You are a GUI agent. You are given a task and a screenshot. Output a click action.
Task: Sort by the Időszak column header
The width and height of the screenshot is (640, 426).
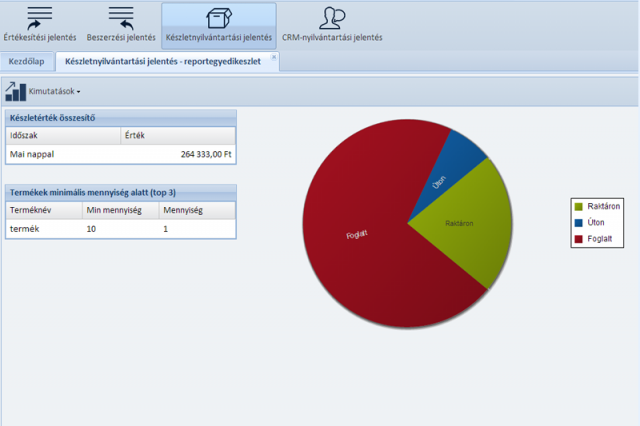click(x=60, y=134)
